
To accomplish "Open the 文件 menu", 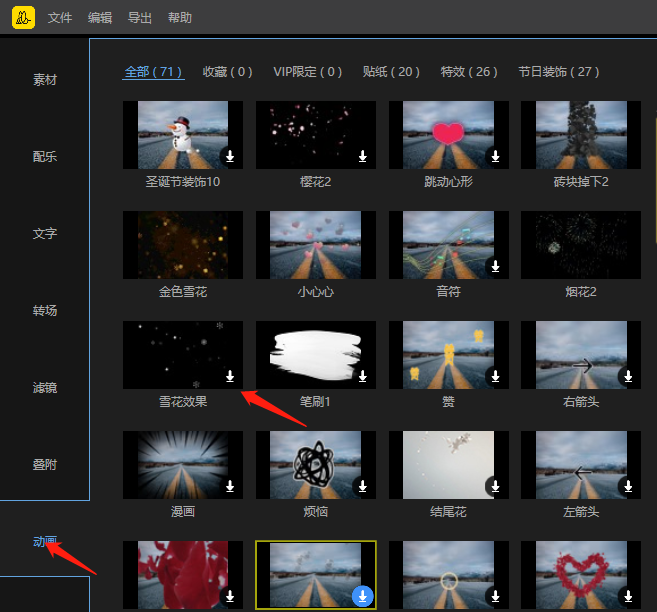I will 60,18.
